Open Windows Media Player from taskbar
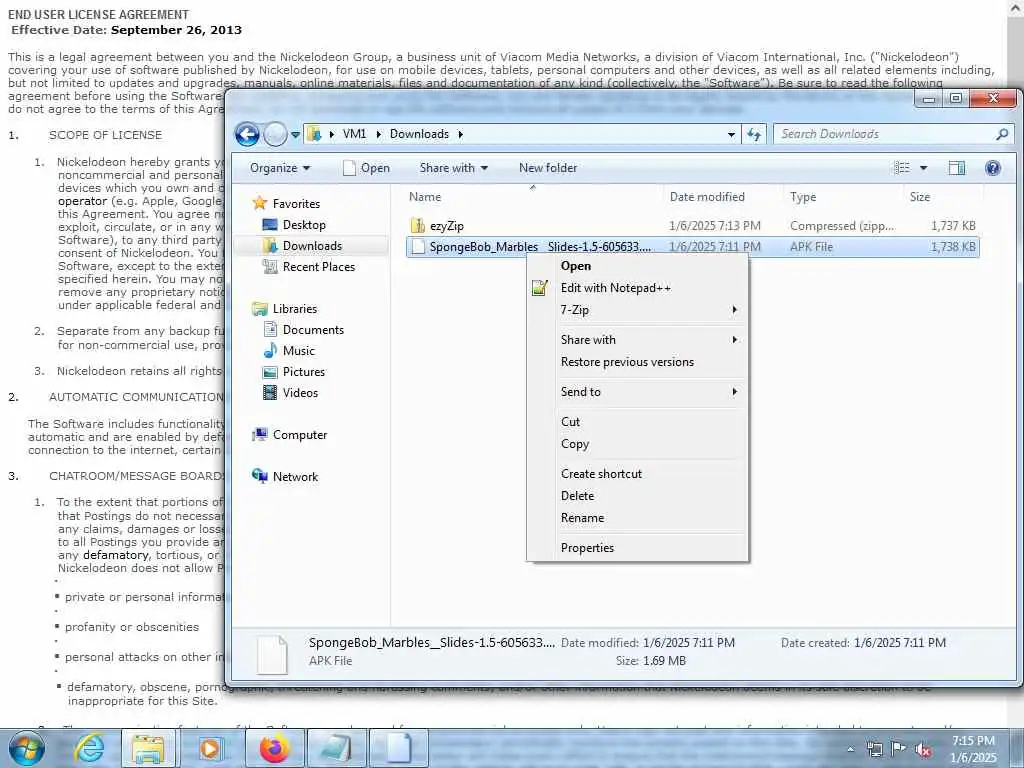Viewport: 1024px width, 768px height. click(210, 748)
